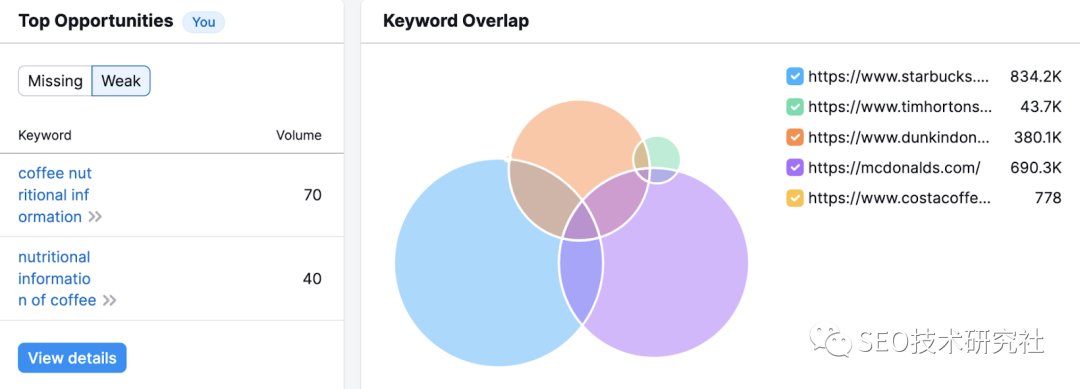Open the coffee nutritional information keyword link
Viewport: 1080px width, 389px height.
pyautogui.click(x=55, y=195)
